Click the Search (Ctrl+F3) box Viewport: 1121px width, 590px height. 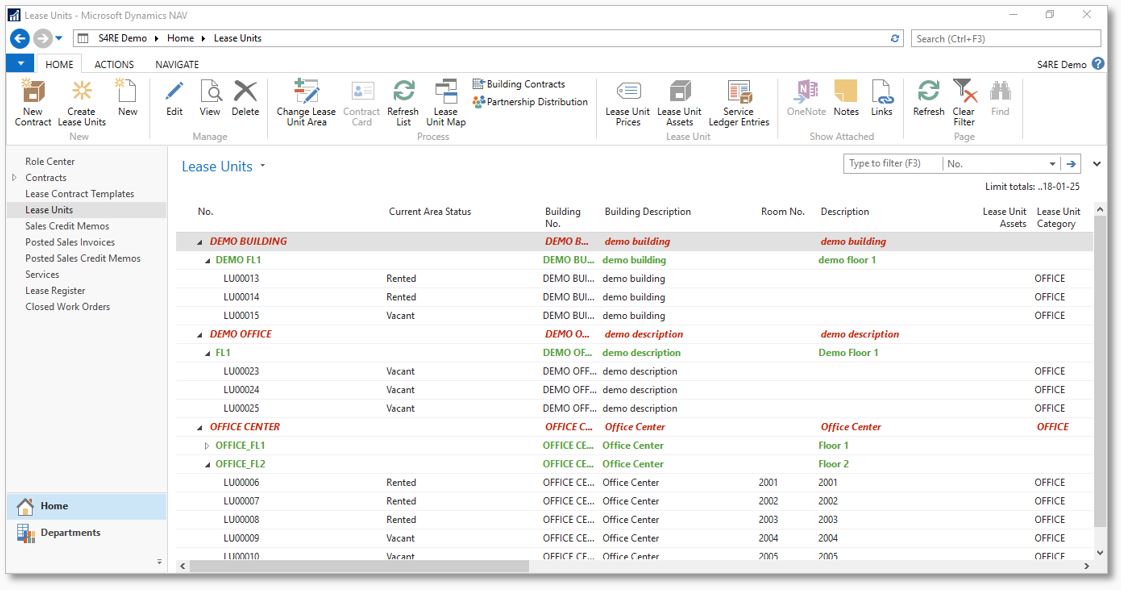[1006, 39]
